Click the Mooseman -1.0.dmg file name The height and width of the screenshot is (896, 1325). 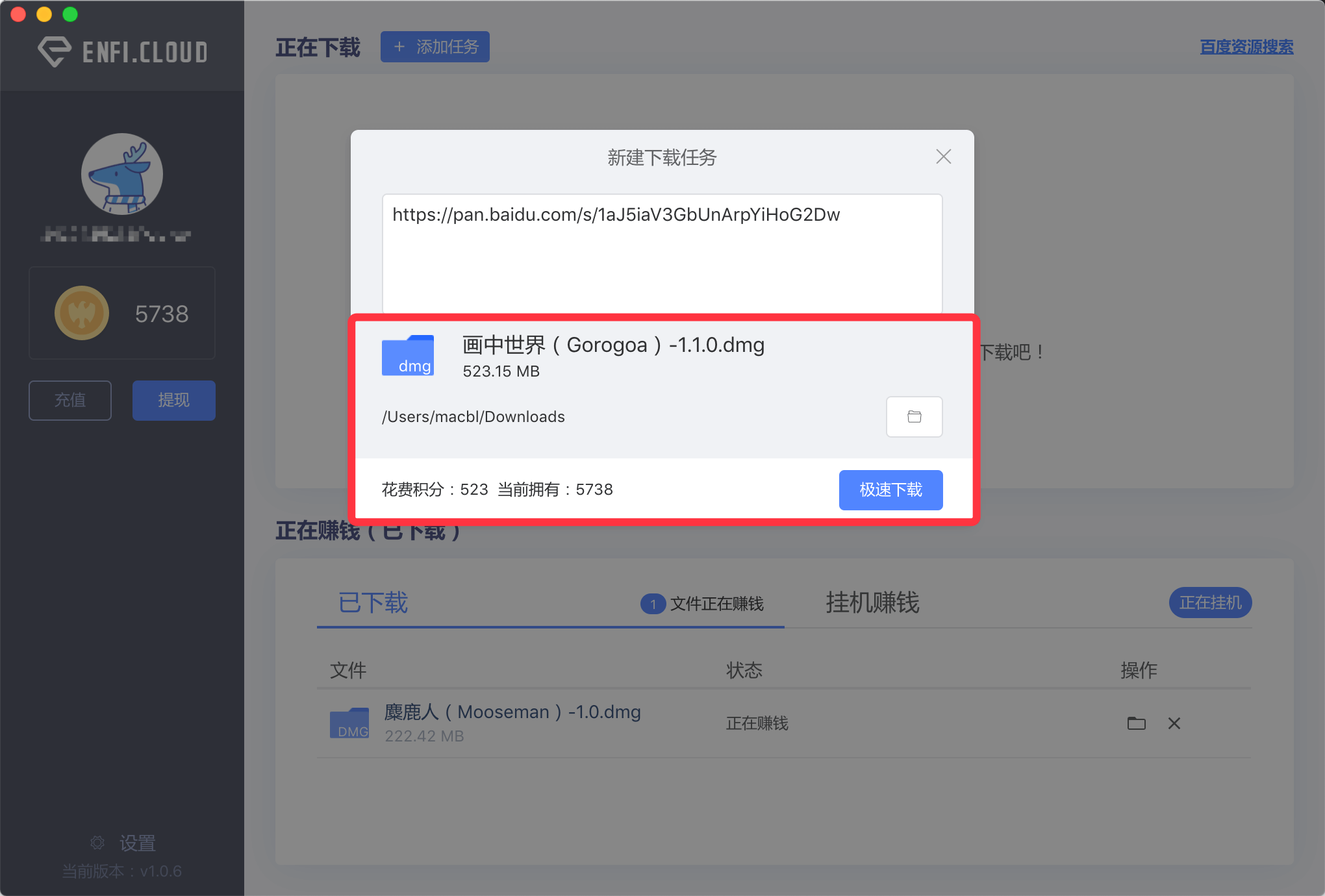(512, 712)
